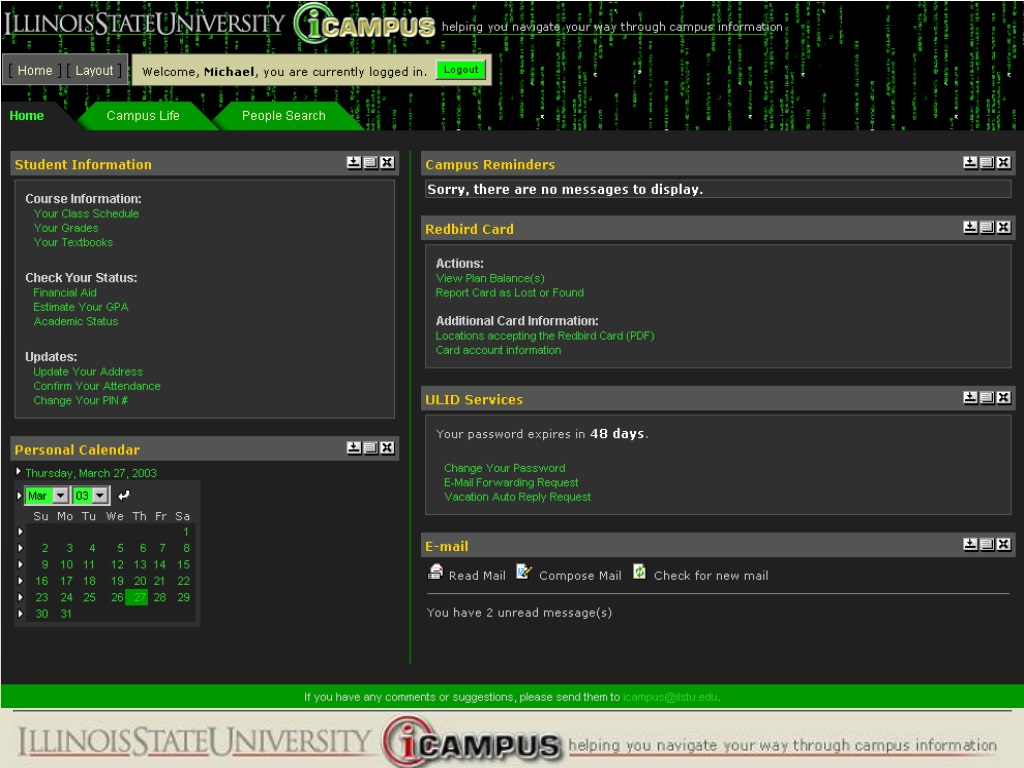Click the green Logout button
The image size is (1024, 768).
(461, 70)
